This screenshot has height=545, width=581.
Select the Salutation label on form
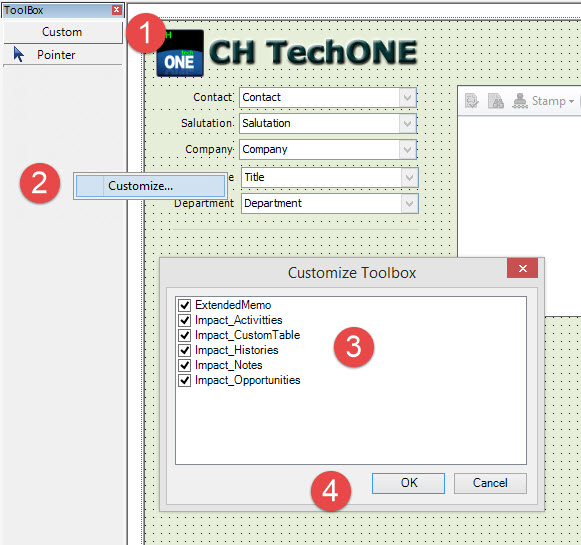[x=207, y=123]
